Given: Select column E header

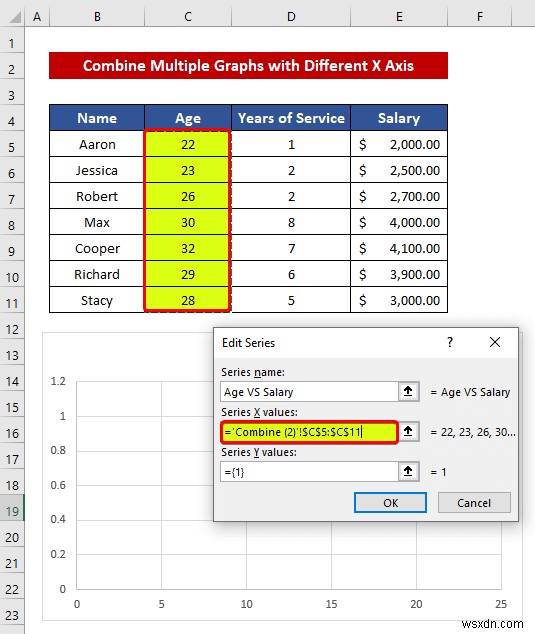Looking at the screenshot, I should coord(399,17).
